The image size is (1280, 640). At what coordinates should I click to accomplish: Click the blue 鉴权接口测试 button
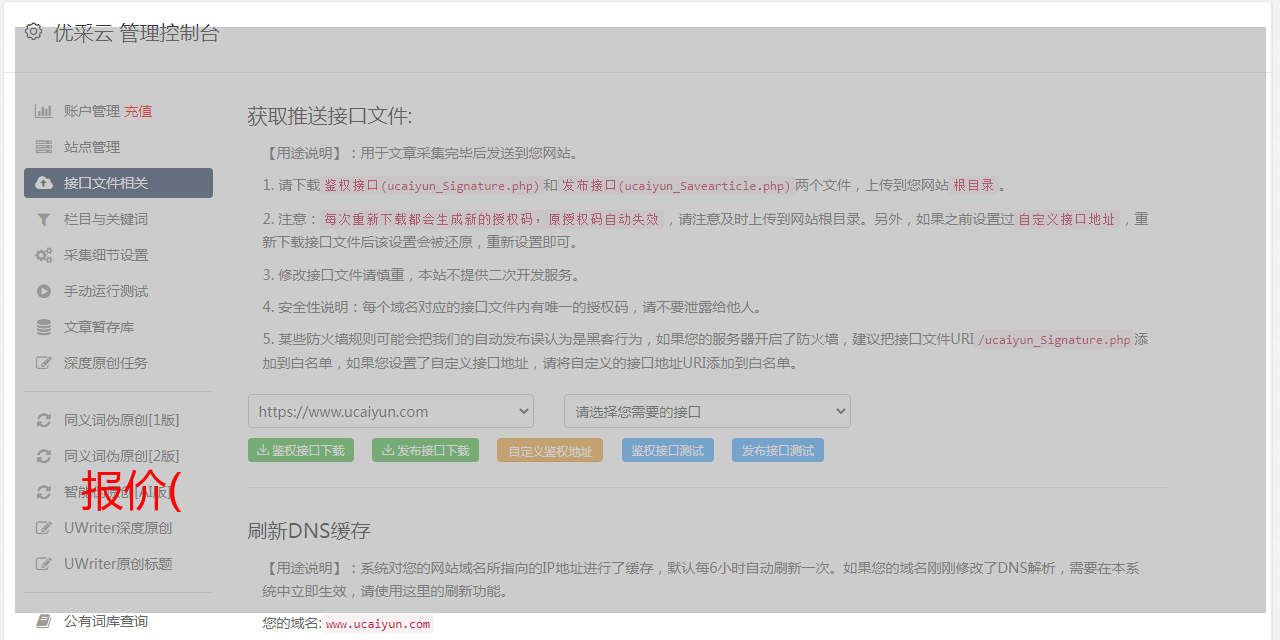point(667,451)
